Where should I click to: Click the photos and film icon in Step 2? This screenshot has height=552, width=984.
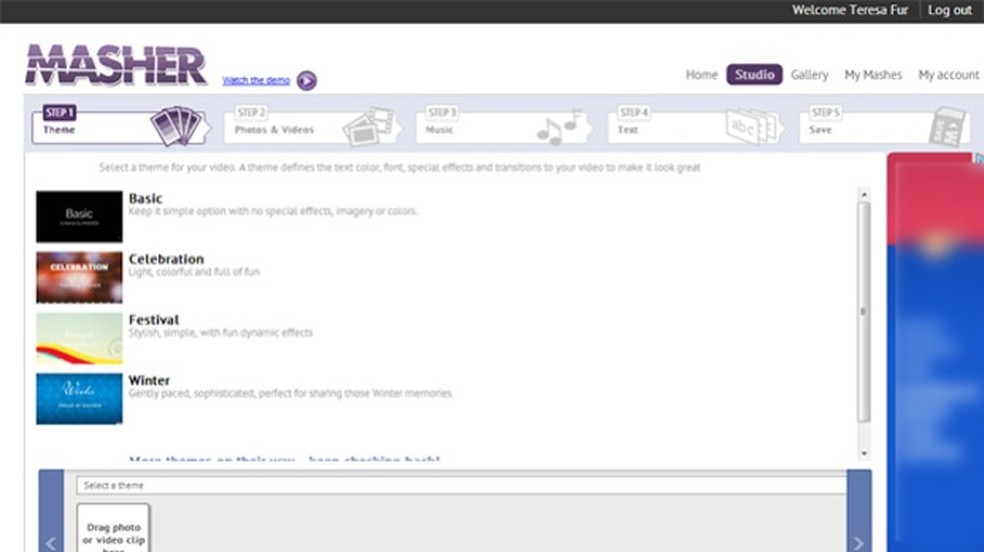(x=369, y=126)
